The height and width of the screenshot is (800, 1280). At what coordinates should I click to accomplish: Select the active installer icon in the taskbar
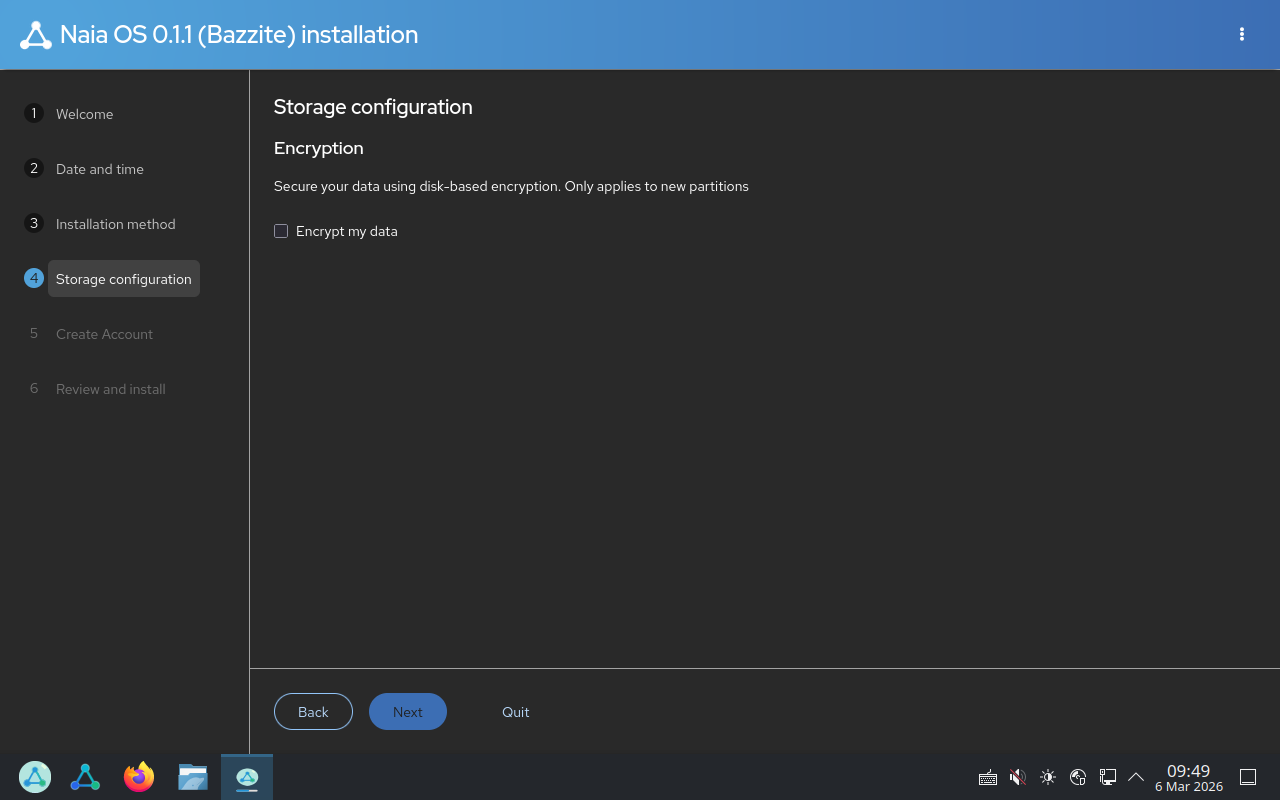tap(246, 777)
